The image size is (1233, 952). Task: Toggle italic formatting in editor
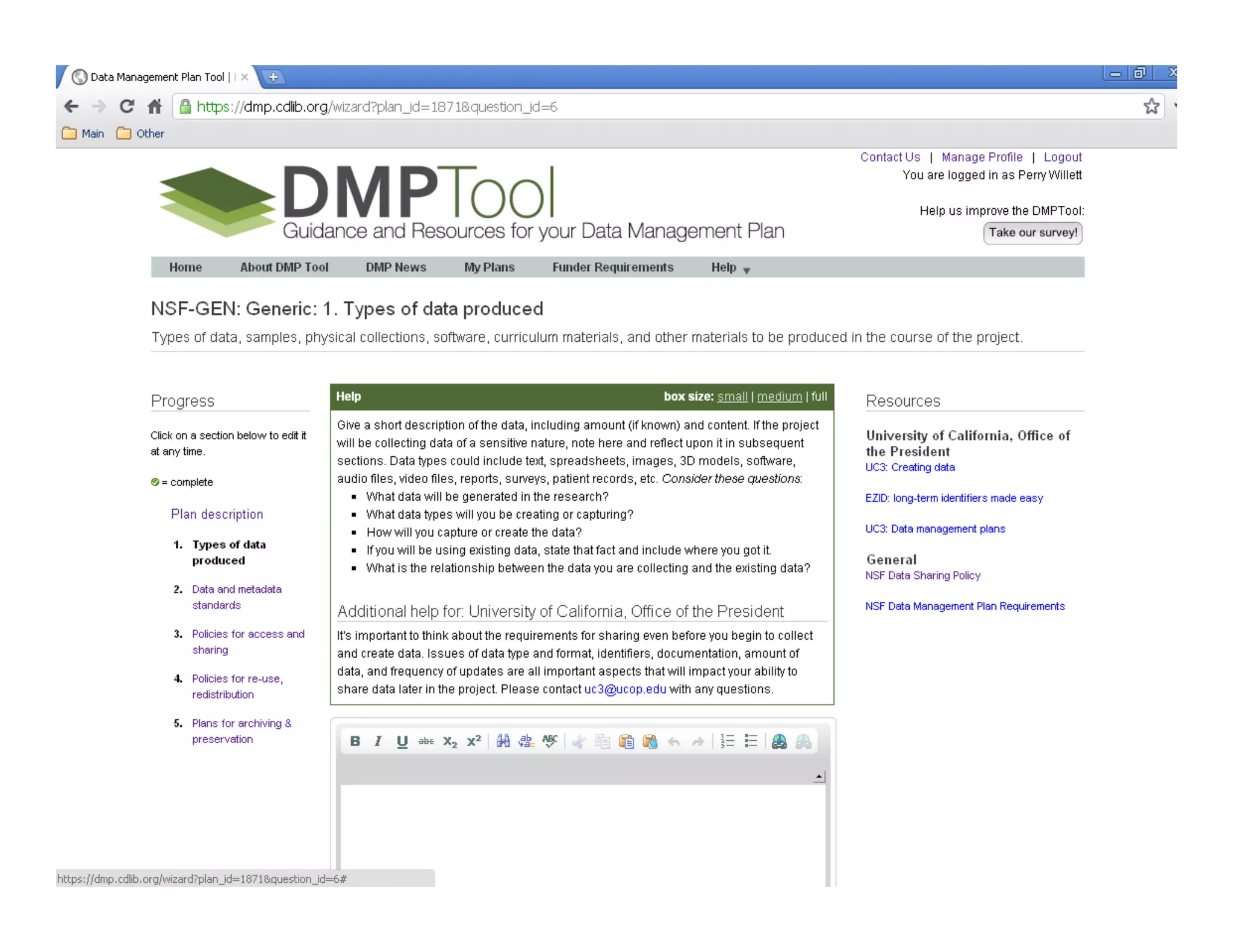tap(378, 741)
